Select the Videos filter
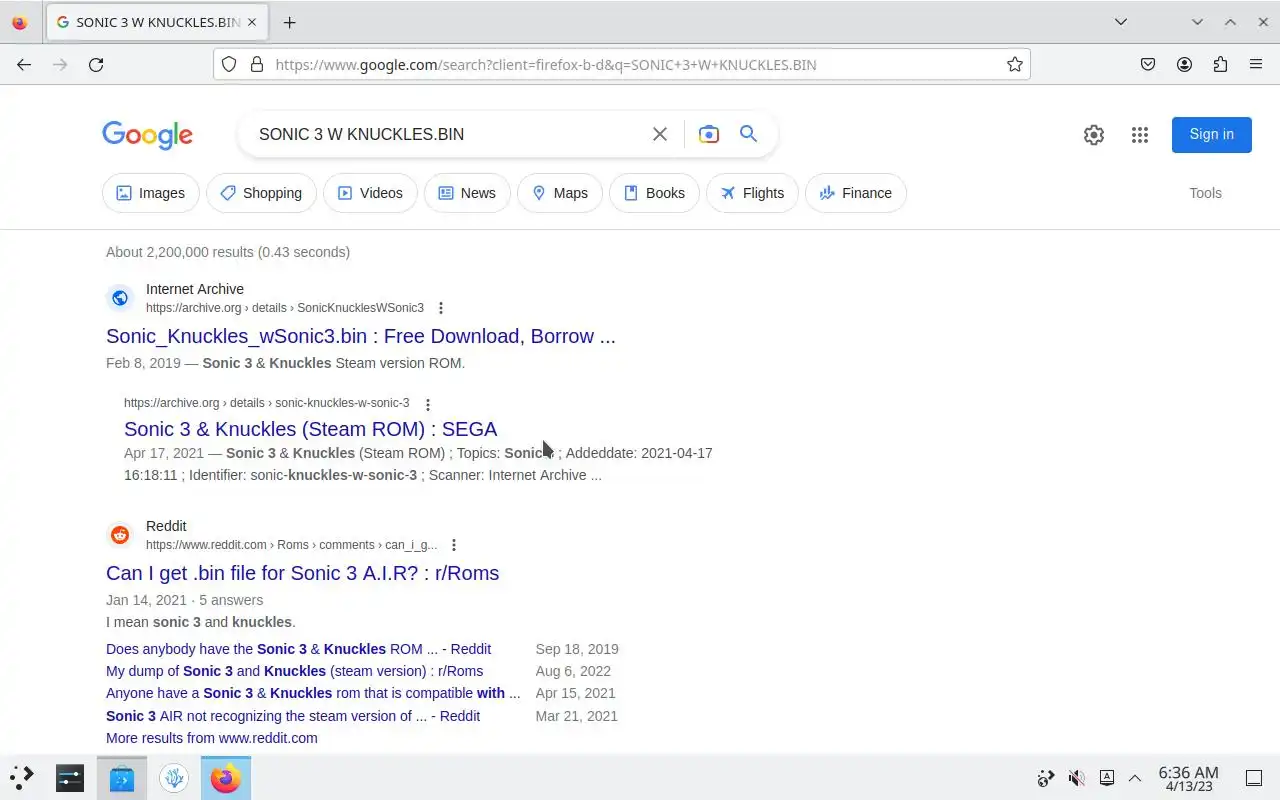Screen dimensions: 1280x800 tap(370, 193)
